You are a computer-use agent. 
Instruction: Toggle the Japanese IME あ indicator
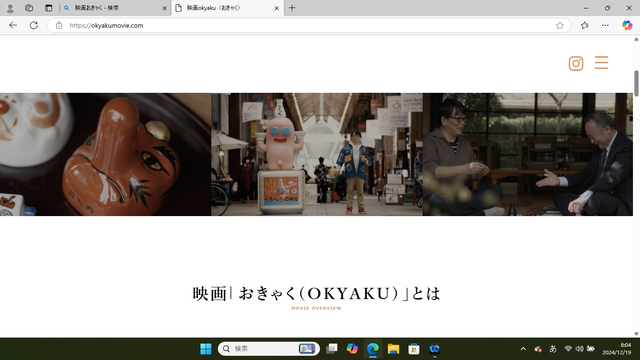[x=553, y=349]
